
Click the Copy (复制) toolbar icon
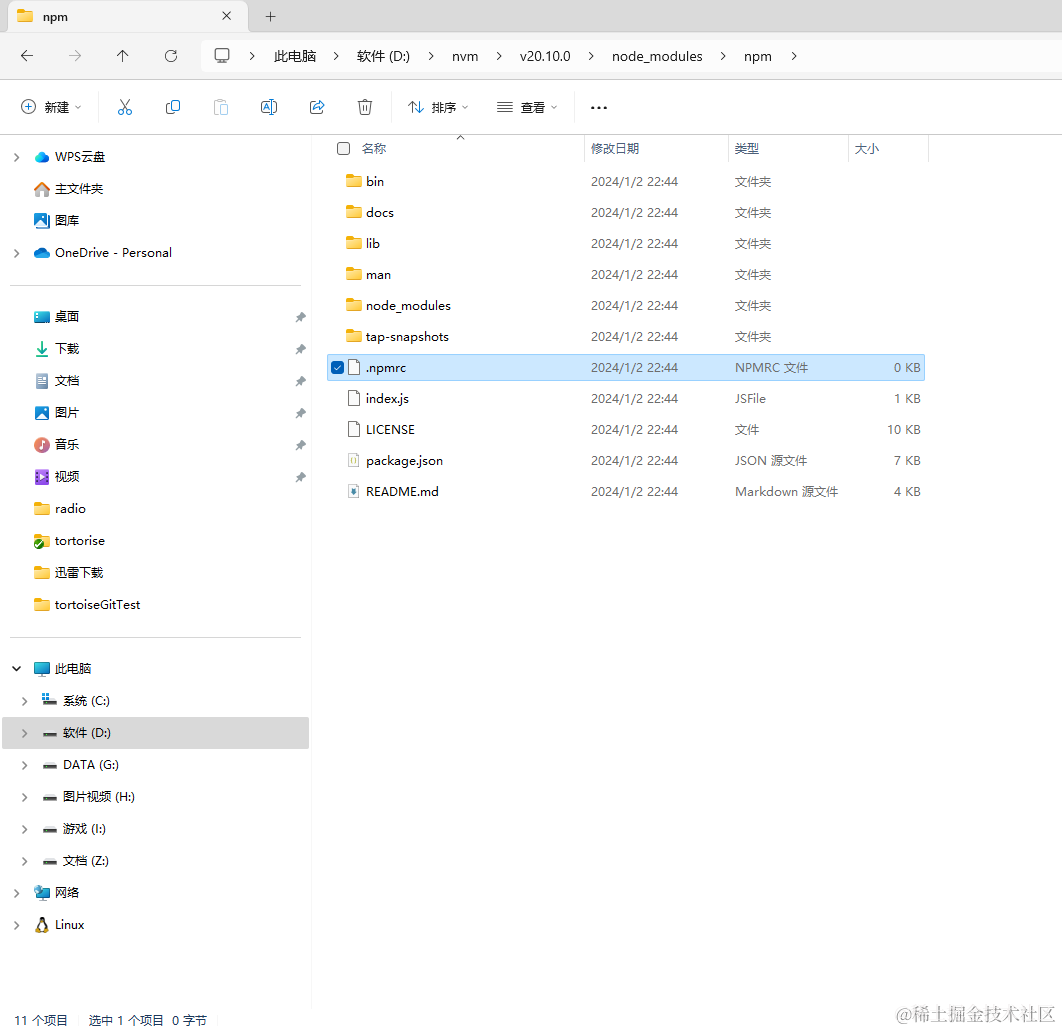(x=172, y=106)
